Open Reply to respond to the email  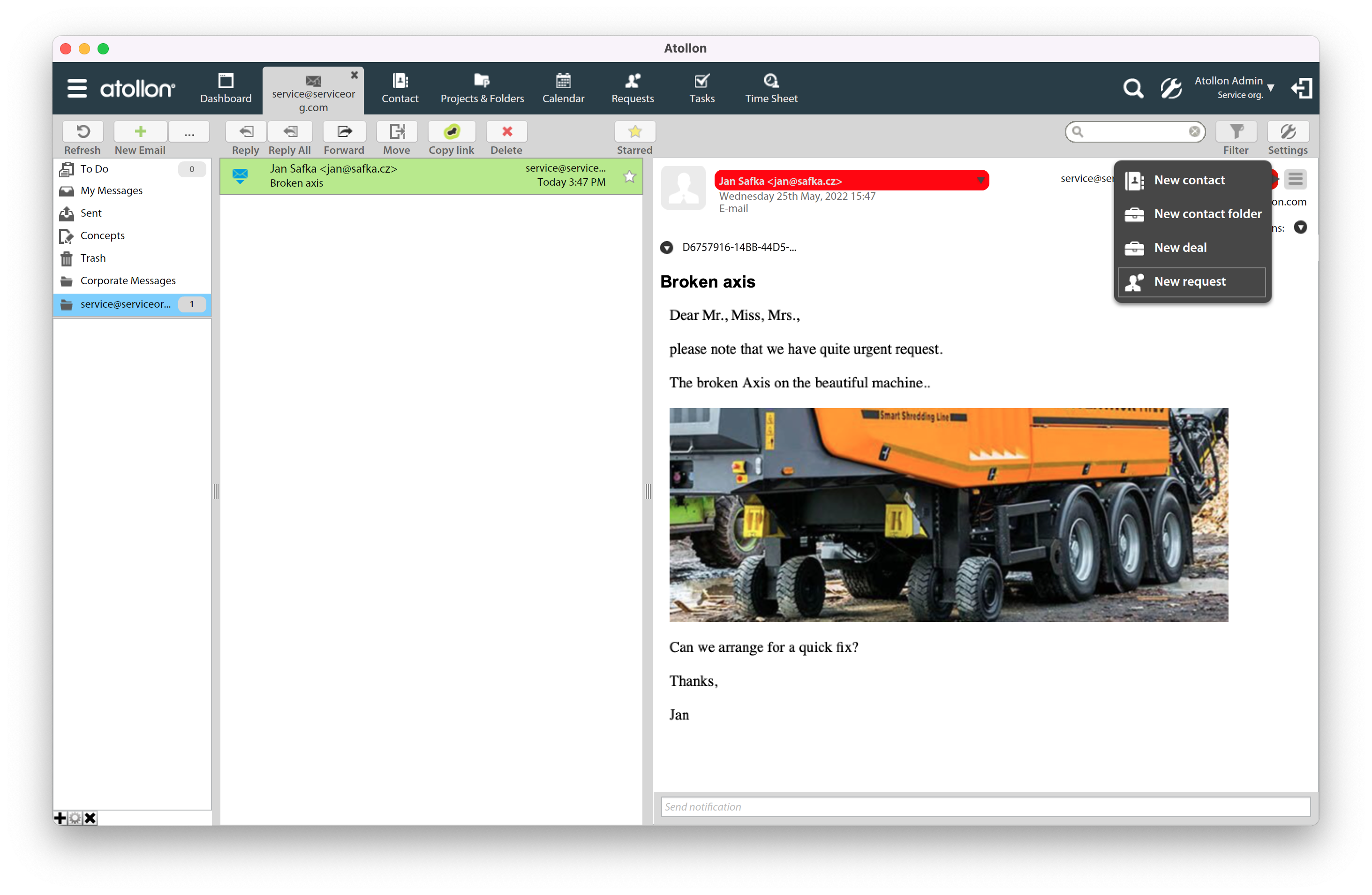click(x=245, y=137)
